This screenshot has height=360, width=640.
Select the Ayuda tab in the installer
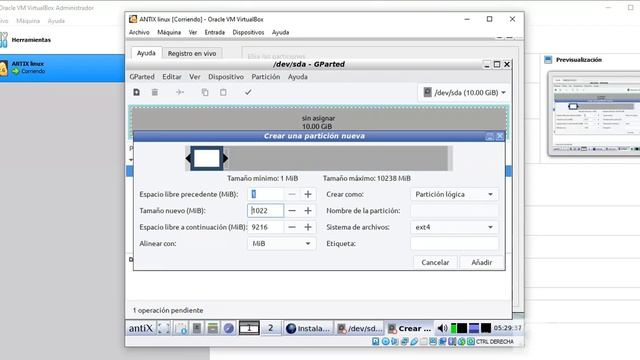[146, 53]
